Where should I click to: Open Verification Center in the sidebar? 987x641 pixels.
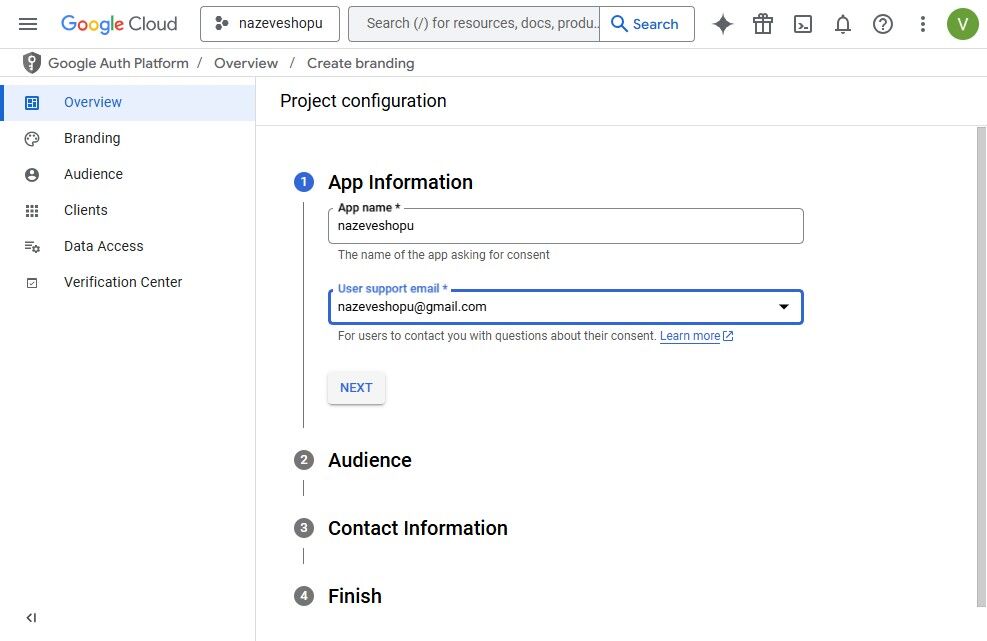click(123, 282)
